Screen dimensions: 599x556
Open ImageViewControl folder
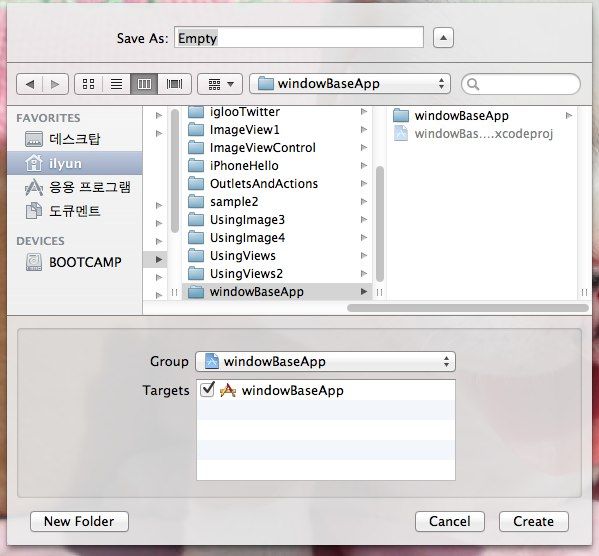277,148
